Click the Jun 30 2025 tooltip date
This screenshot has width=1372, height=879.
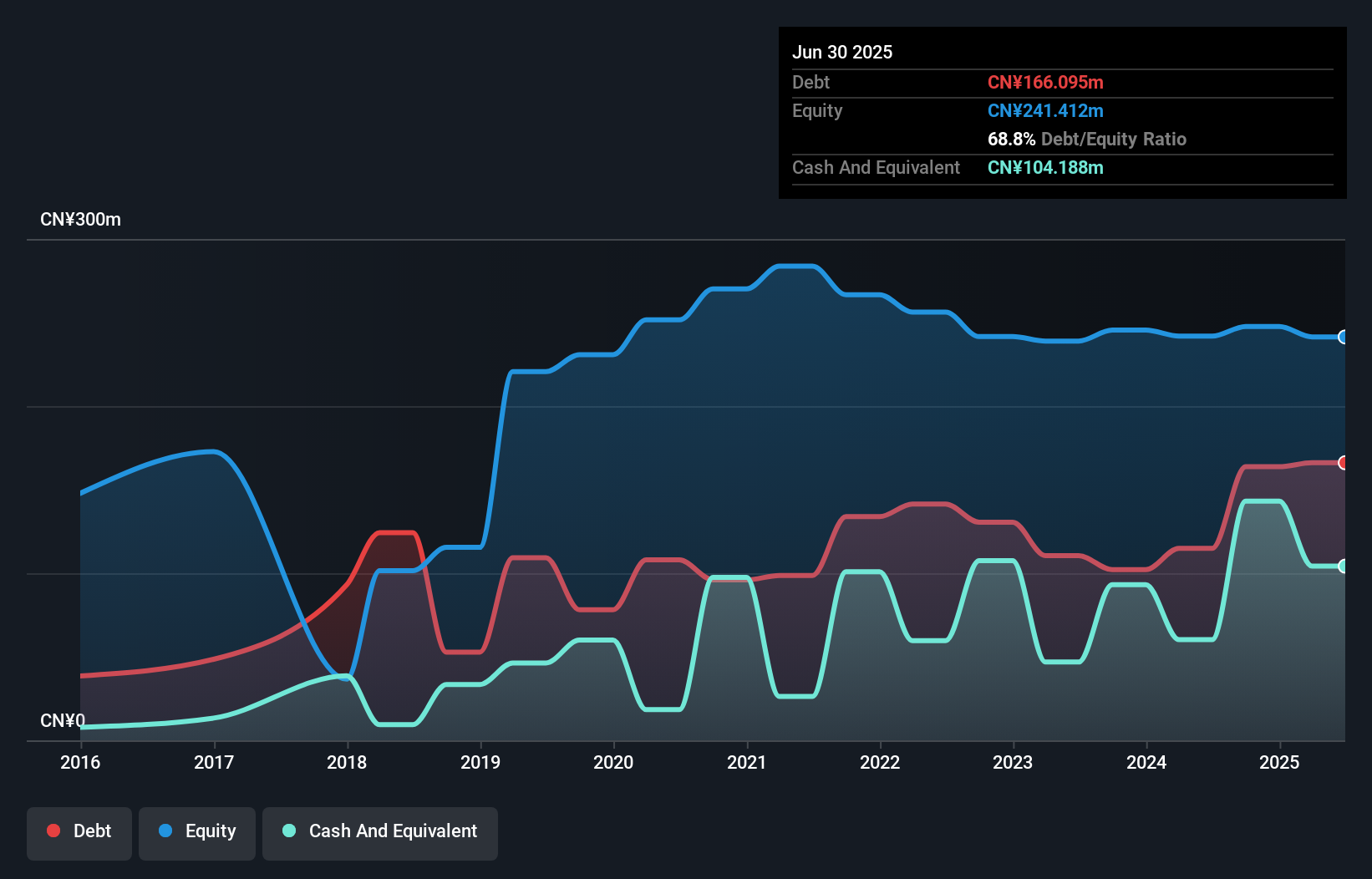point(842,53)
